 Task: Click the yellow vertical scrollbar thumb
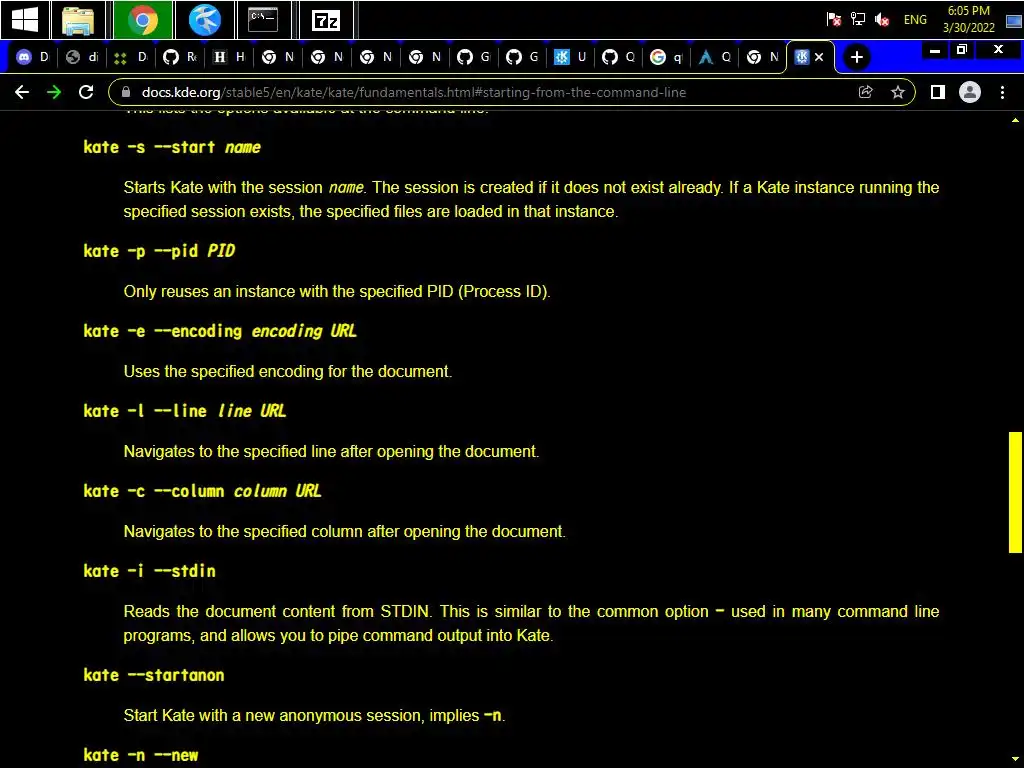pos(1016,492)
